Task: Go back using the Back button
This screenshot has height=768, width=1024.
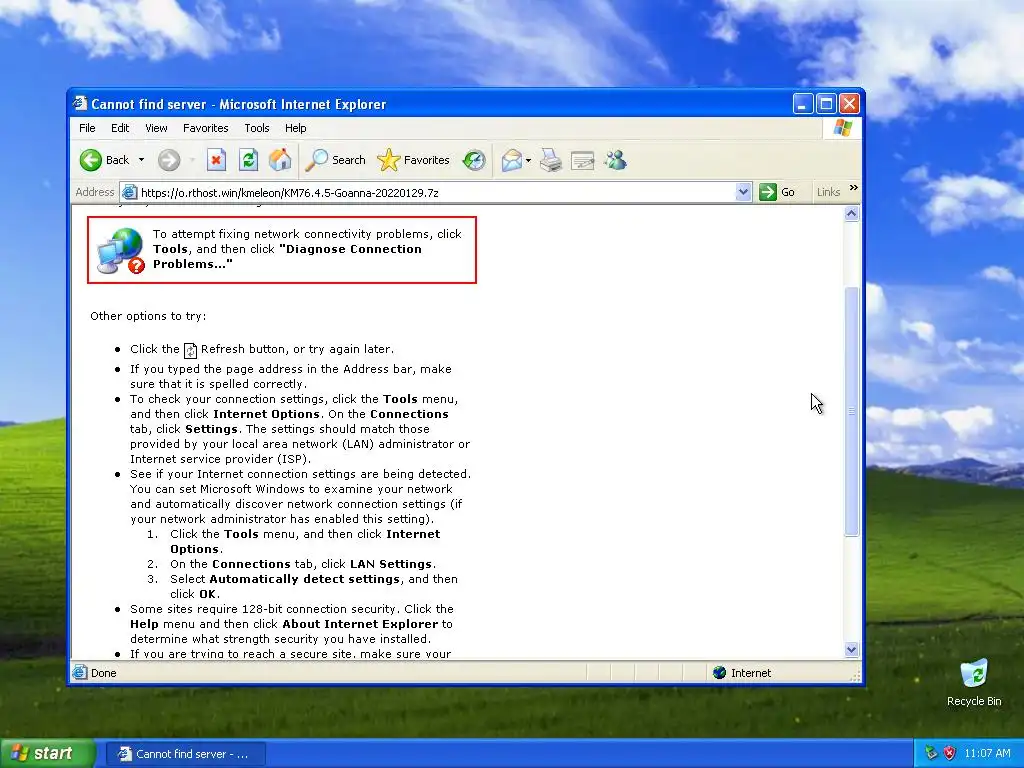Action: 104,160
